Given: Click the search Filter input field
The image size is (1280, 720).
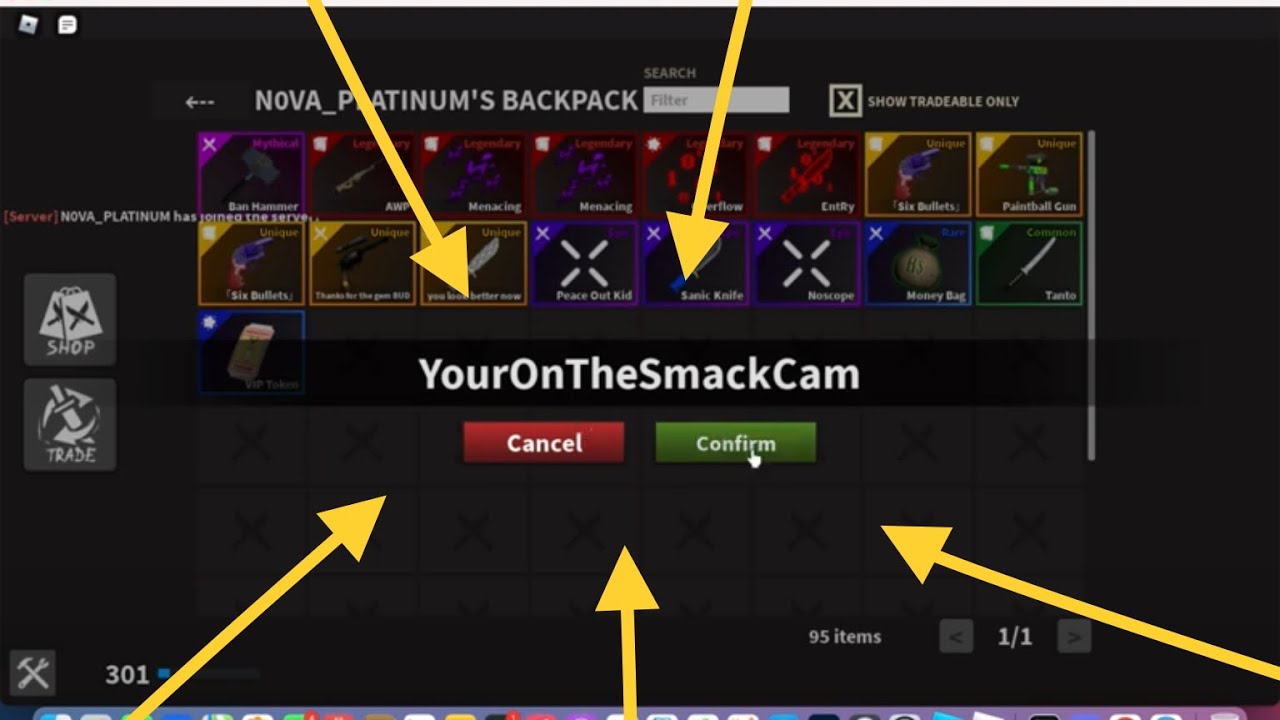Looking at the screenshot, I should point(717,100).
